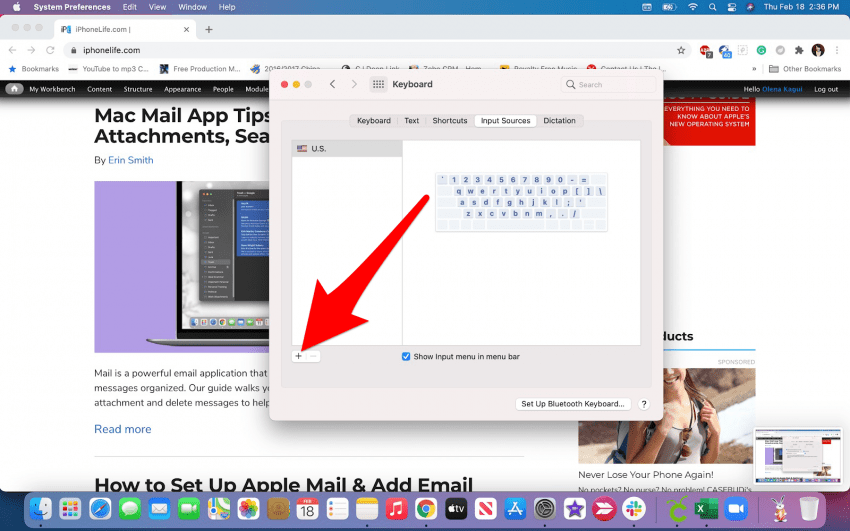Image resolution: width=850 pixels, height=531 pixels.
Task: Open Finder from the Dock
Action: point(41,509)
